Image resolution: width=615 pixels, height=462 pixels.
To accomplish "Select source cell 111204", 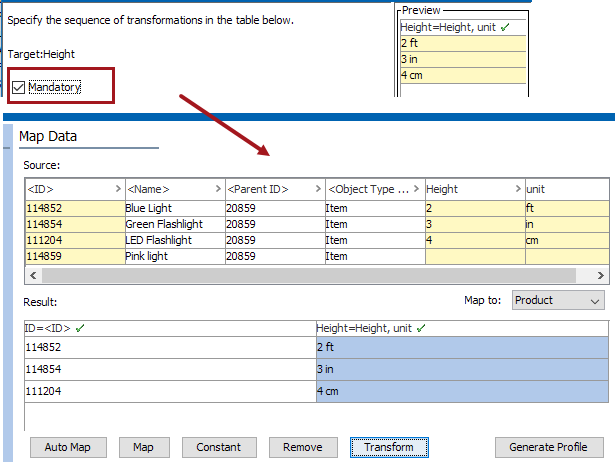I will coord(75,240).
